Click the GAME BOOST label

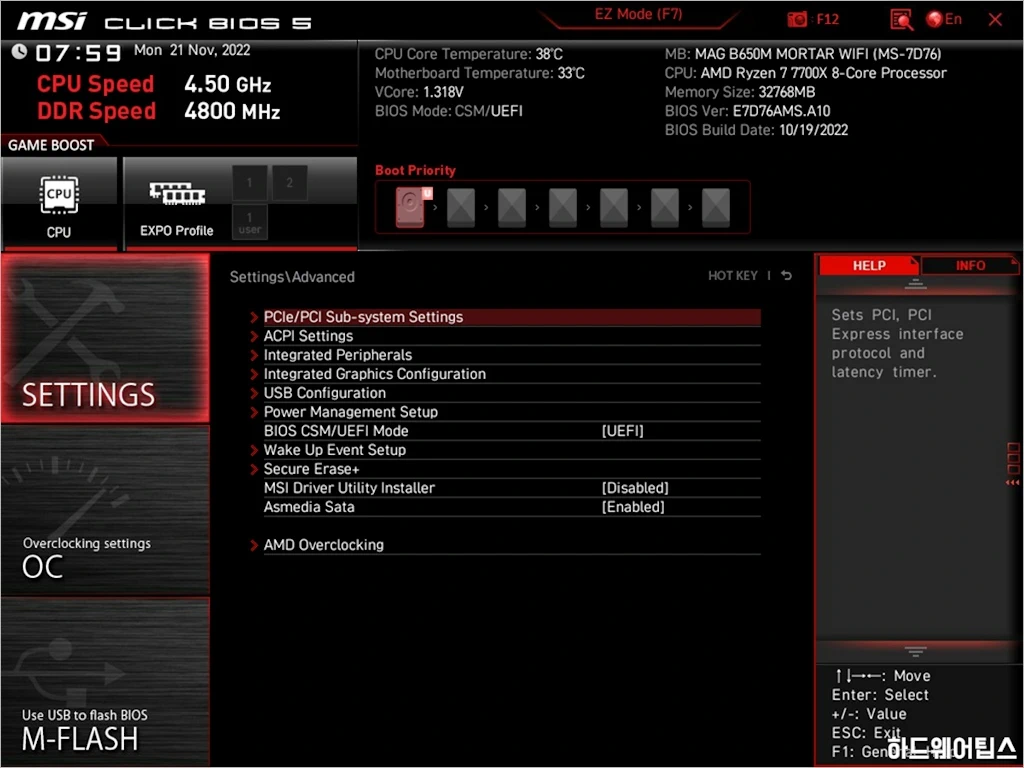51,145
